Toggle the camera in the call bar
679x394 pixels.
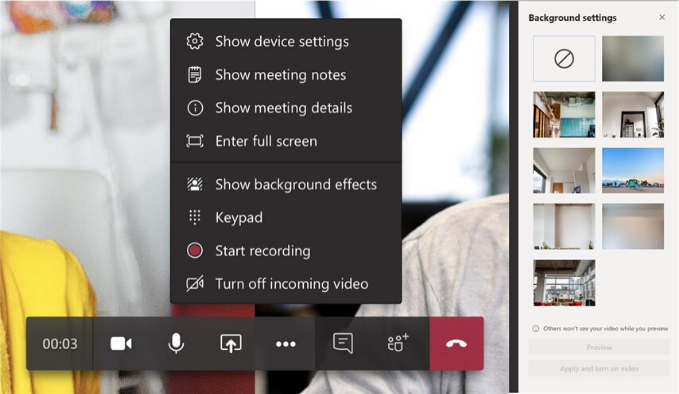[x=121, y=344]
